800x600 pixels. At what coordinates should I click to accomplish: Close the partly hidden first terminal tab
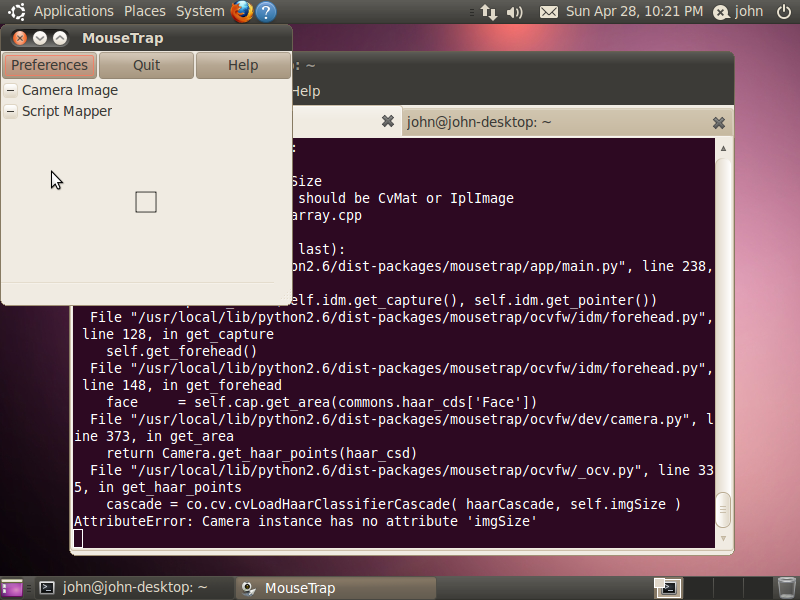pyautogui.click(x=388, y=121)
